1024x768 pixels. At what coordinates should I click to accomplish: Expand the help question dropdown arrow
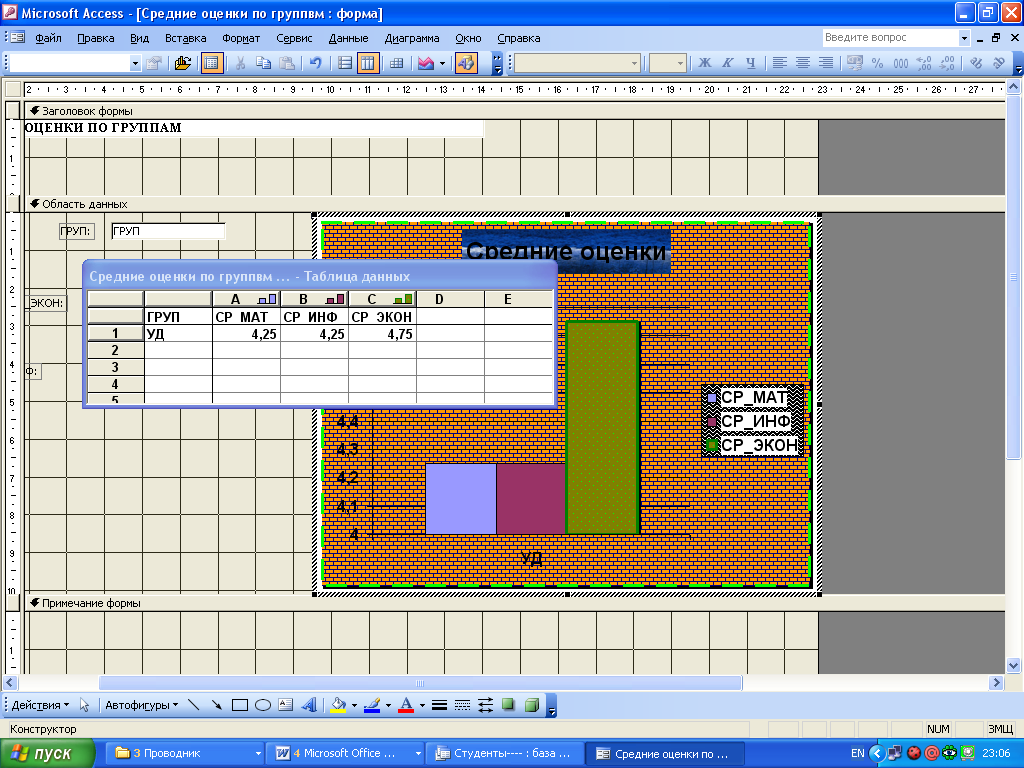click(x=964, y=39)
